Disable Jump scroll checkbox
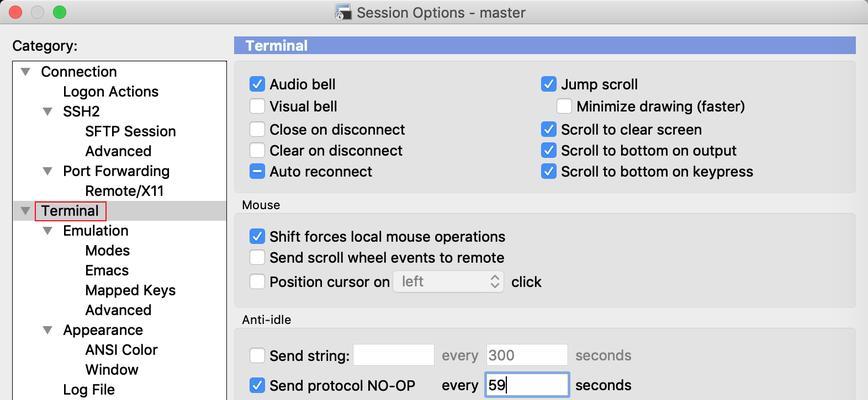The width and height of the screenshot is (868, 400). click(x=549, y=84)
